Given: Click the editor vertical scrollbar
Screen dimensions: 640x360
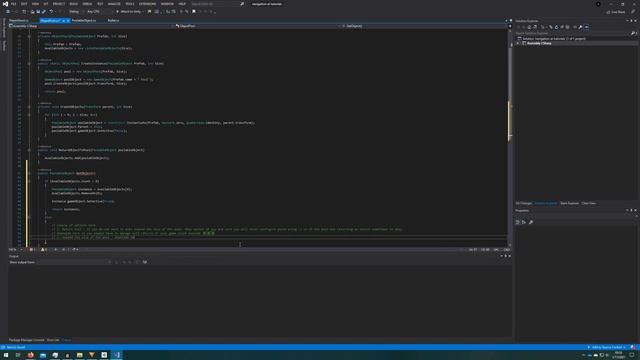Looking at the screenshot, I should click(x=510, y=137).
